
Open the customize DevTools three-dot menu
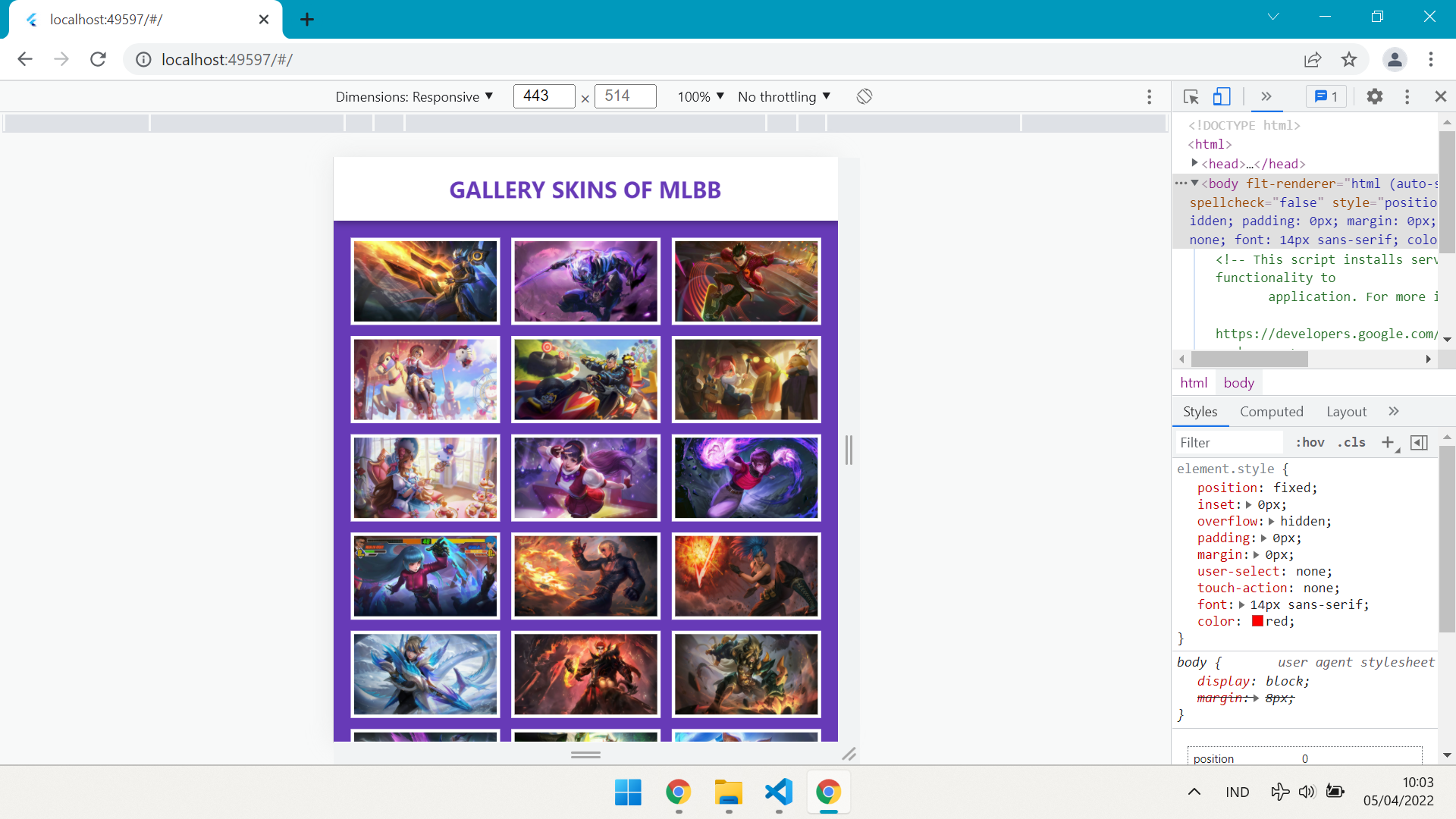[1407, 96]
